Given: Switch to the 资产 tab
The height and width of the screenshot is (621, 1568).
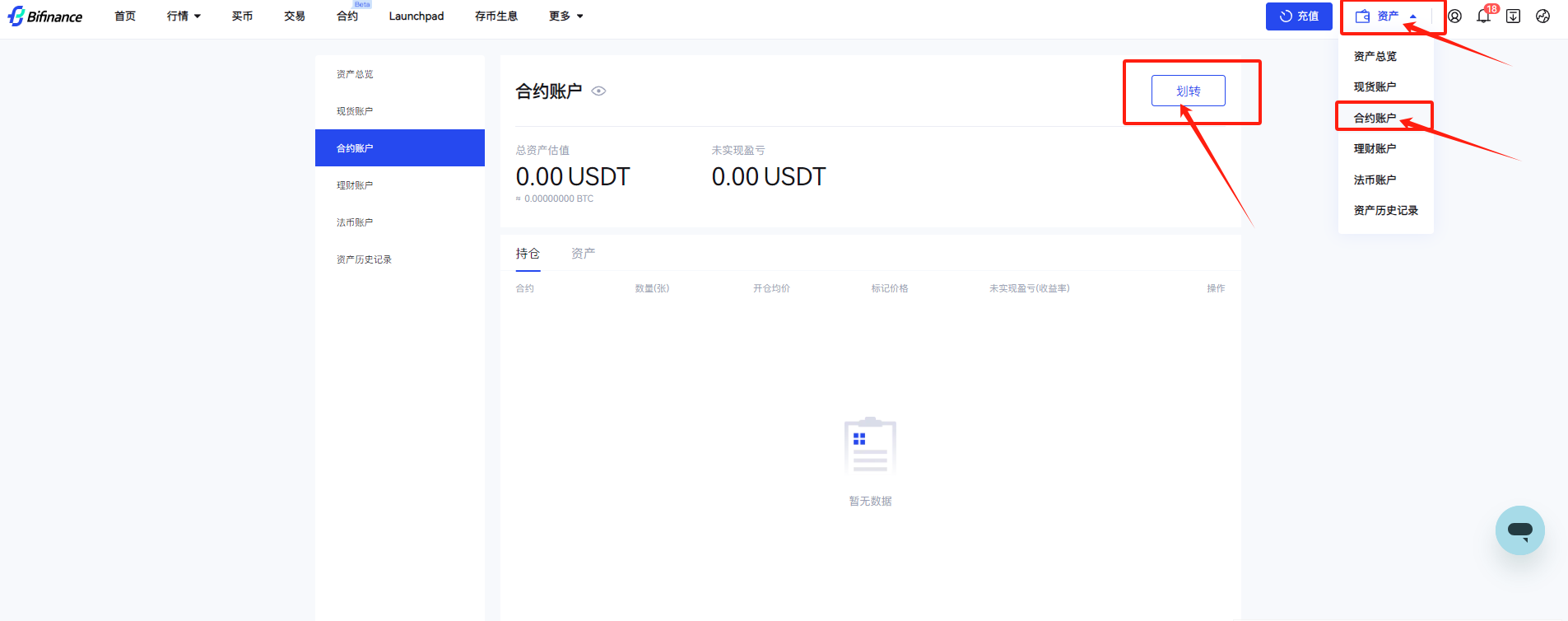Looking at the screenshot, I should click(583, 254).
